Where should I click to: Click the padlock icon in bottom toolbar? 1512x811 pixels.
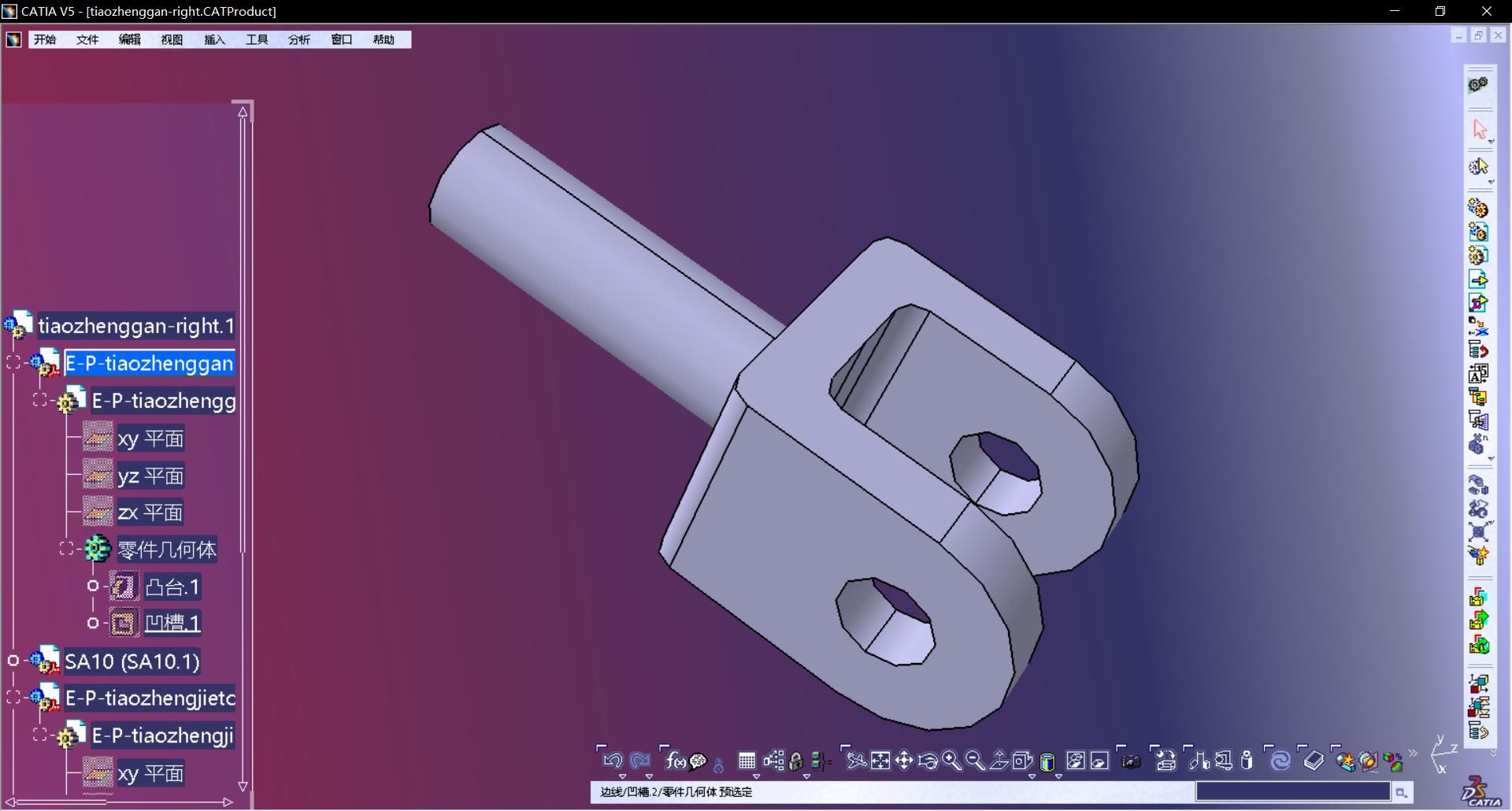tap(796, 761)
